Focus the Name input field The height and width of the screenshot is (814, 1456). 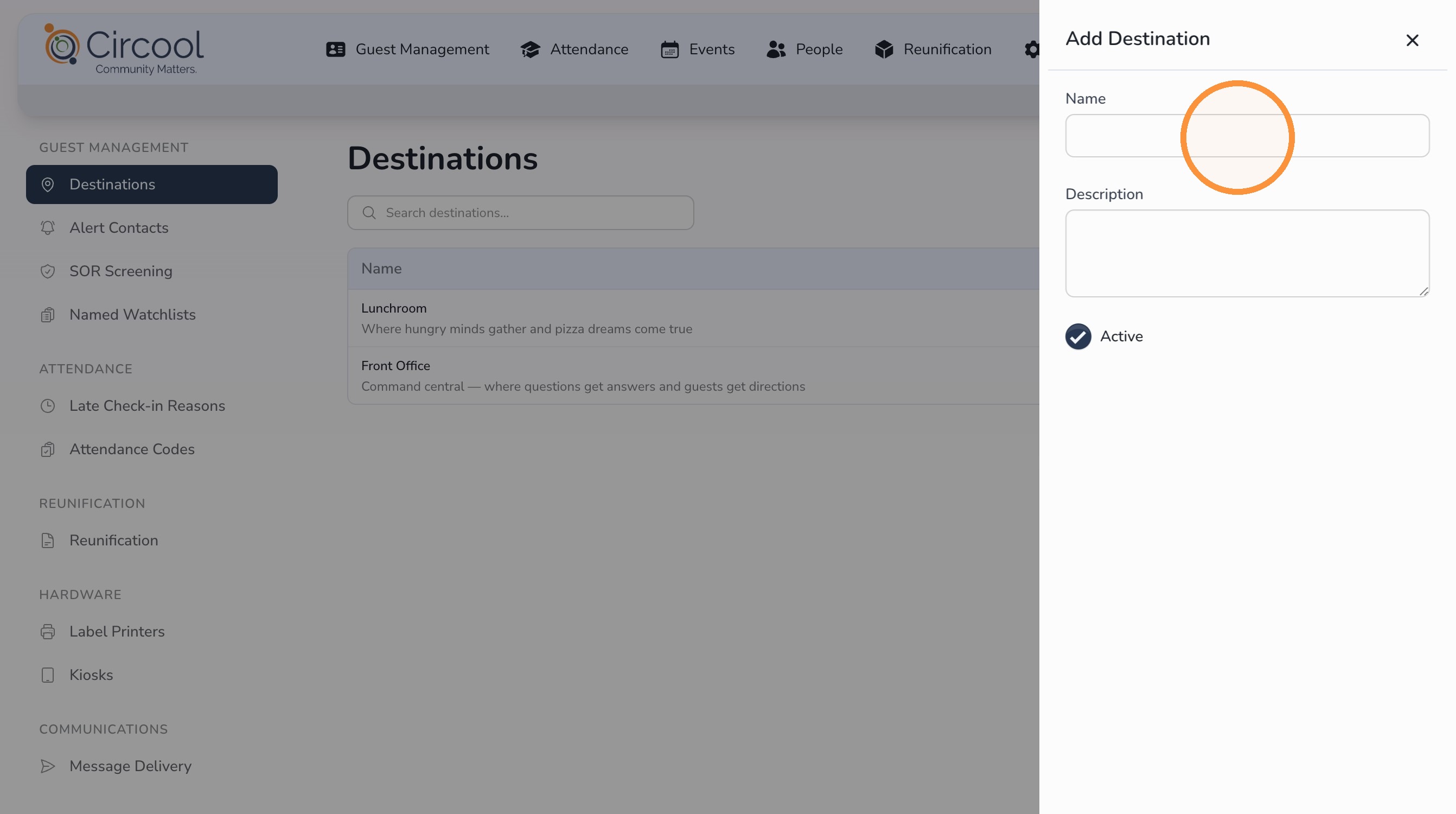coord(1248,136)
